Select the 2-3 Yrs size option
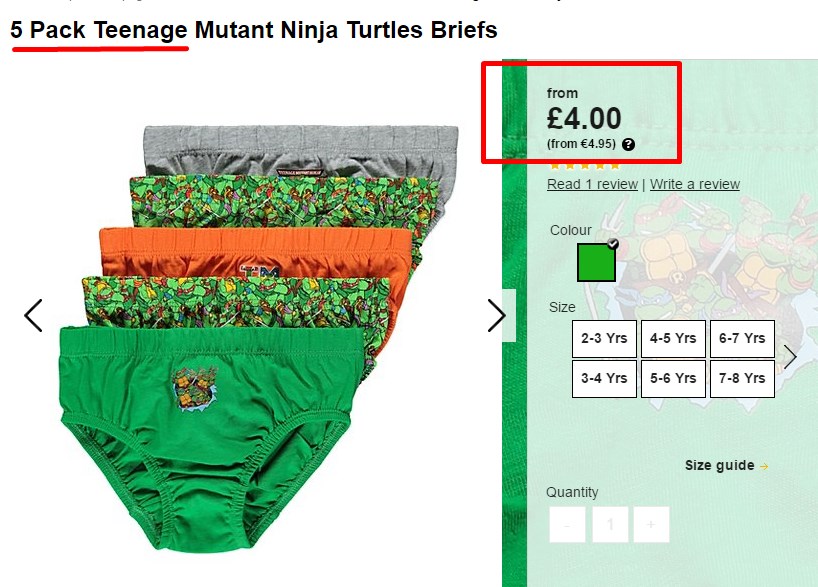The image size is (818, 587). click(x=604, y=339)
